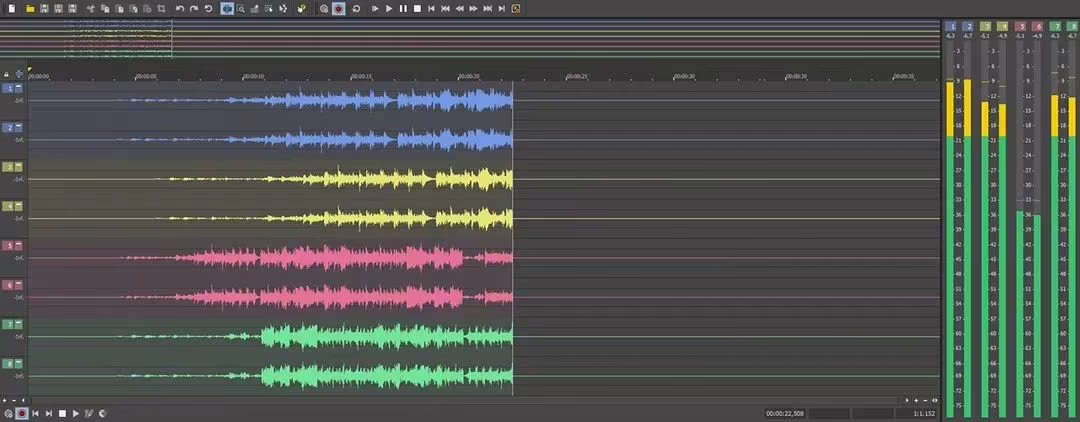Toggle channel 4 with its yellow number button
Image resolution: width=1080 pixels, height=422 pixels.
point(8,206)
